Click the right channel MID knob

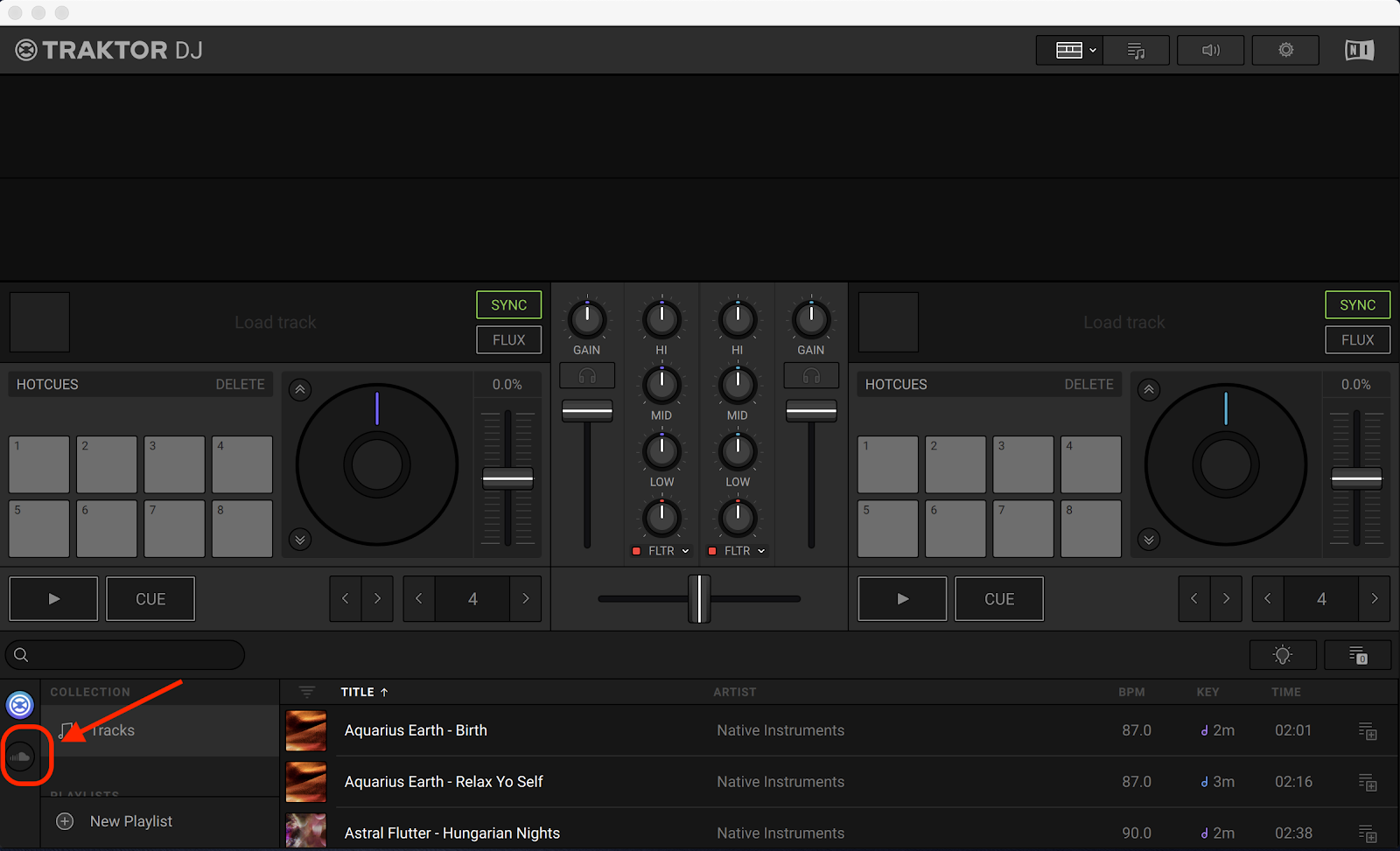(x=738, y=385)
